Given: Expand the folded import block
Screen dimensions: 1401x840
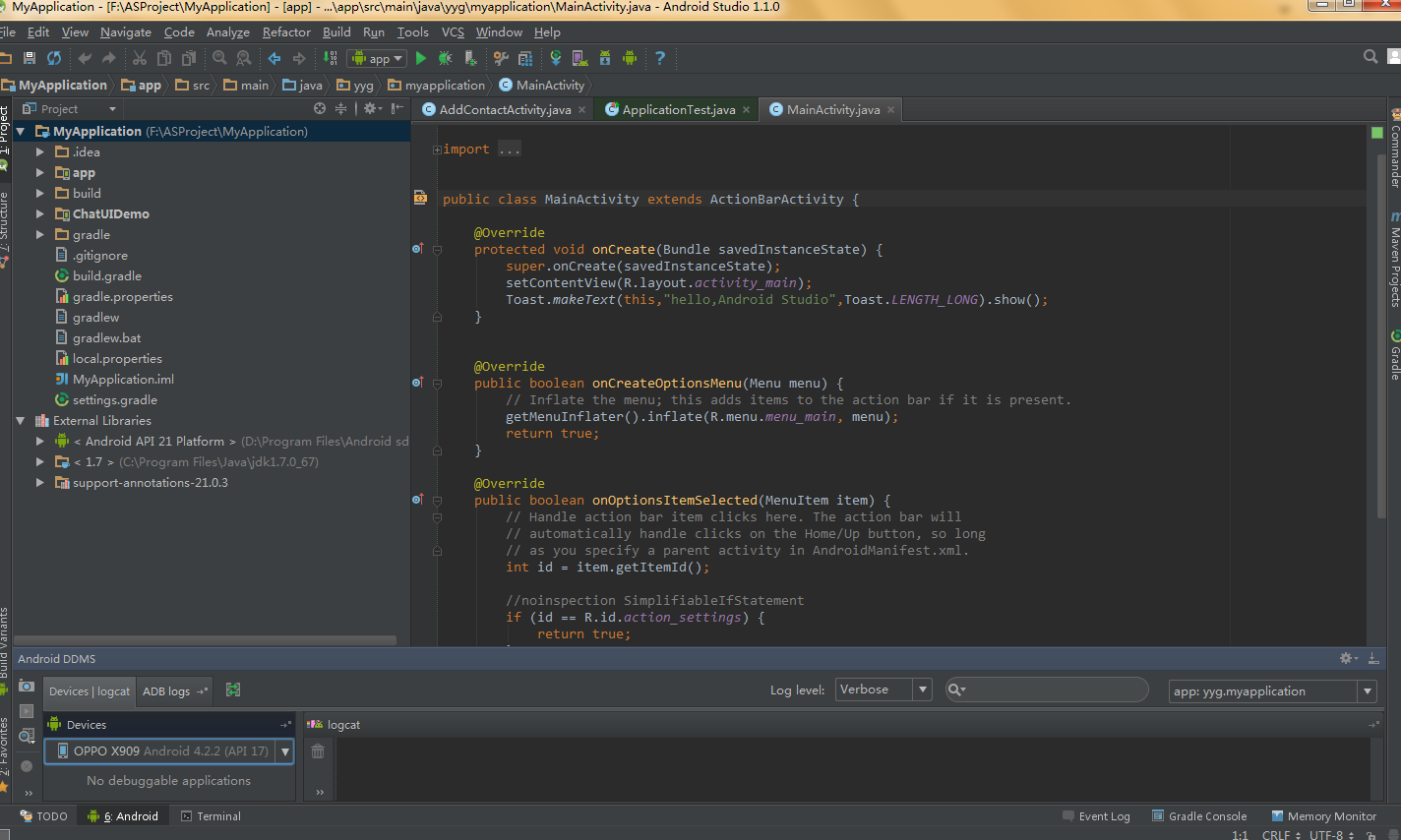Looking at the screenshot, I should [437, 150].
